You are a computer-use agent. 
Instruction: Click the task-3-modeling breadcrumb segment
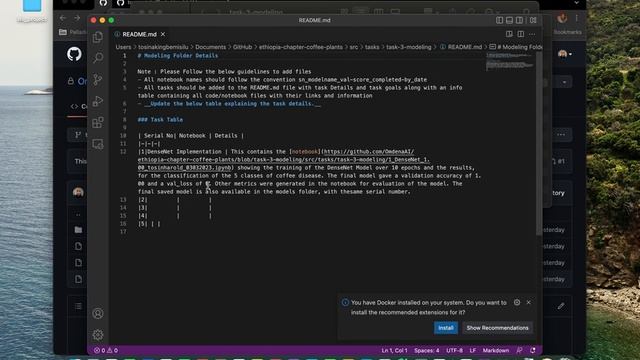[x=409, y=47]
